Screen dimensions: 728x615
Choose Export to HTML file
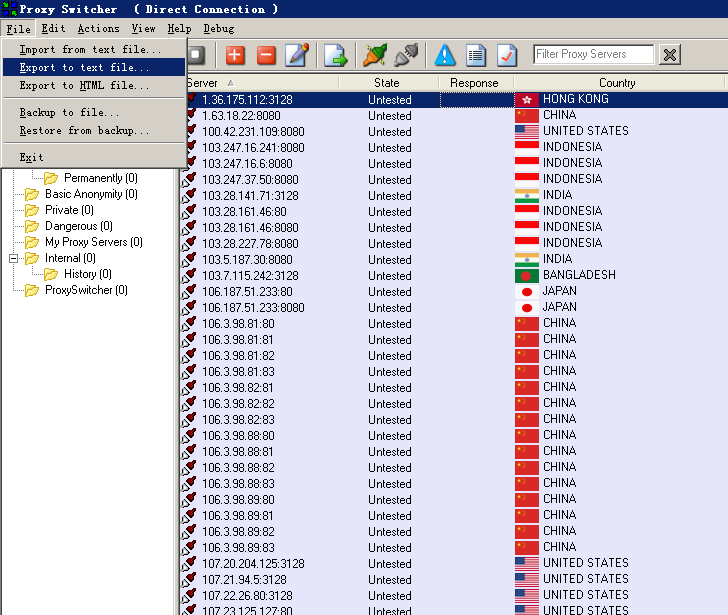pos(94,85)
